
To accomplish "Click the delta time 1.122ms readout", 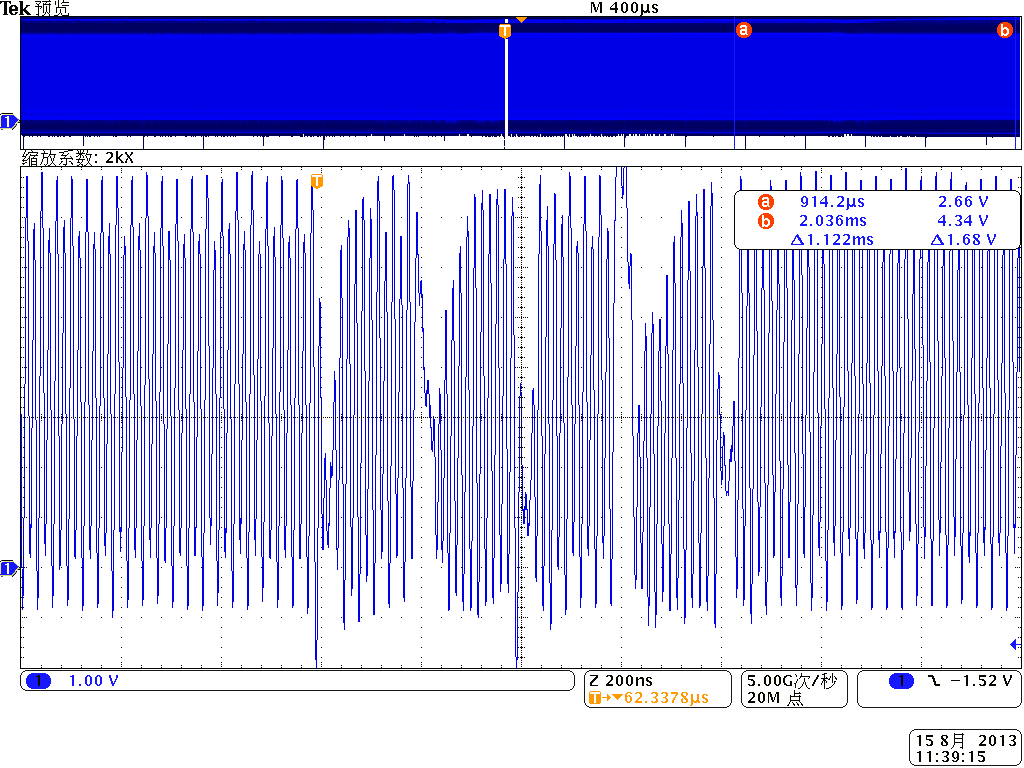I will [x=832, y=240].
